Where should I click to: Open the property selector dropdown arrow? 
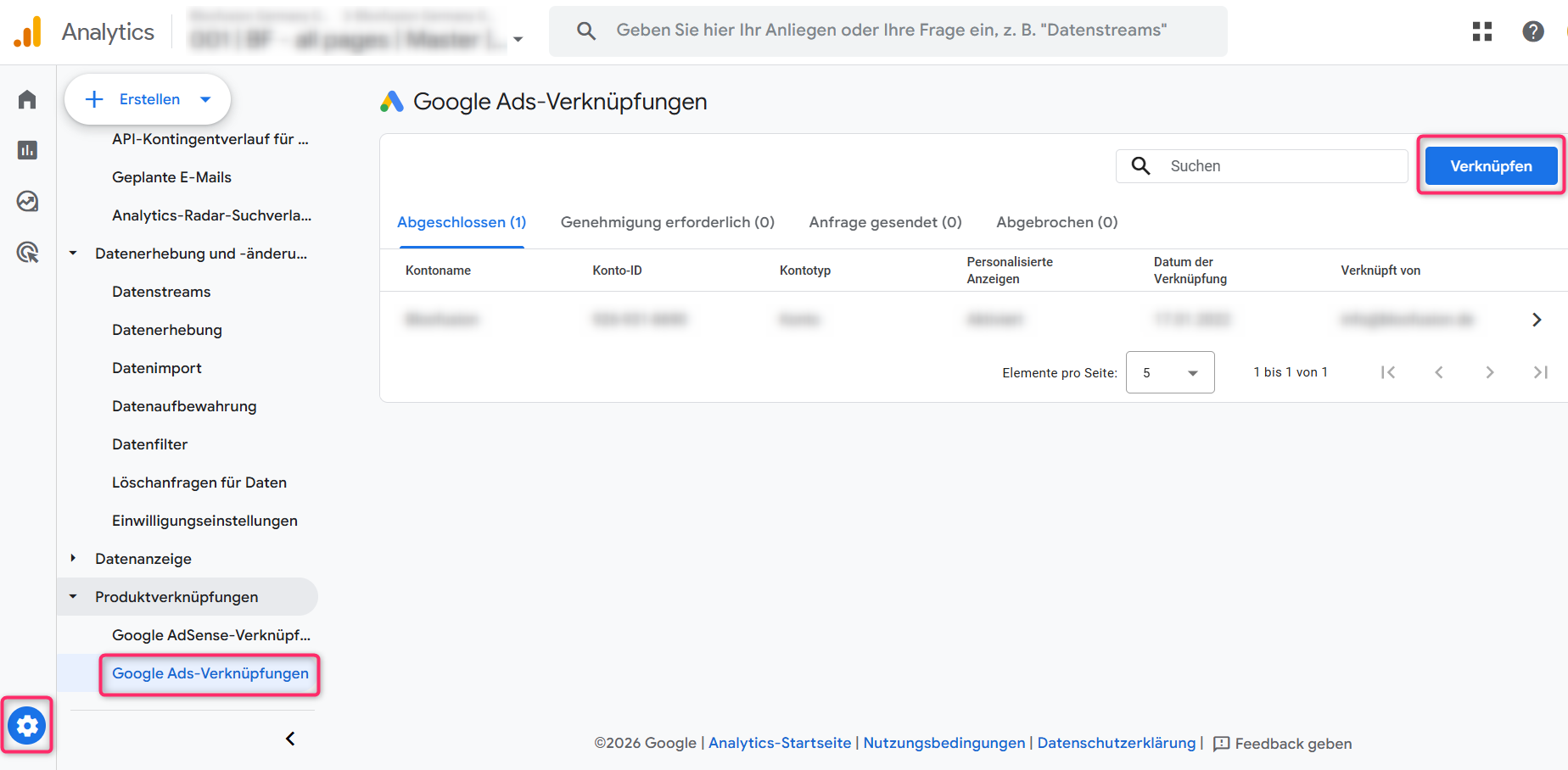pos(518,39)
